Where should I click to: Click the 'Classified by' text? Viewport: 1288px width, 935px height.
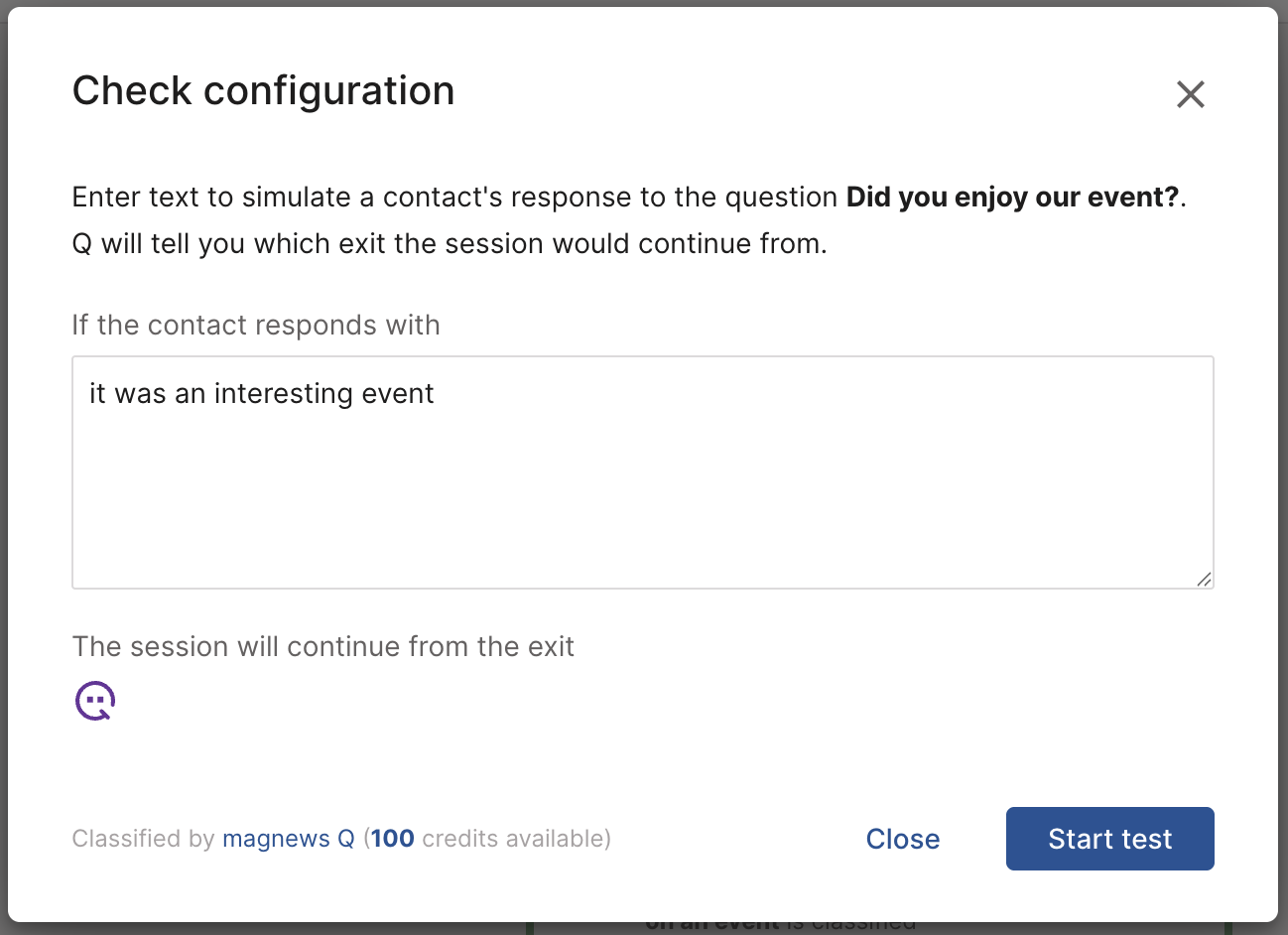[x=143, y=839]
